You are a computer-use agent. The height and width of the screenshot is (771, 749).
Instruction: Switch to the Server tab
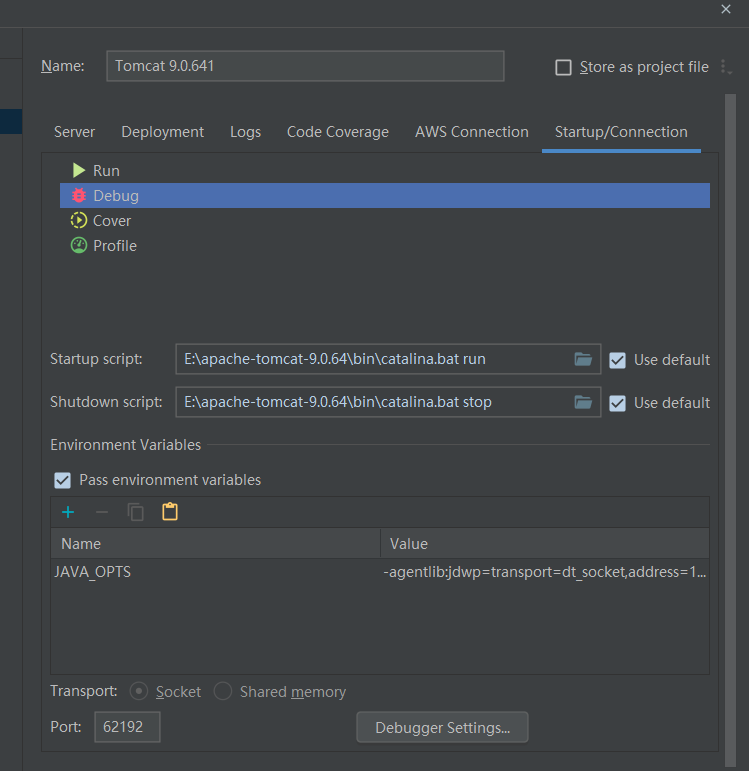click(x=74, y=132)
